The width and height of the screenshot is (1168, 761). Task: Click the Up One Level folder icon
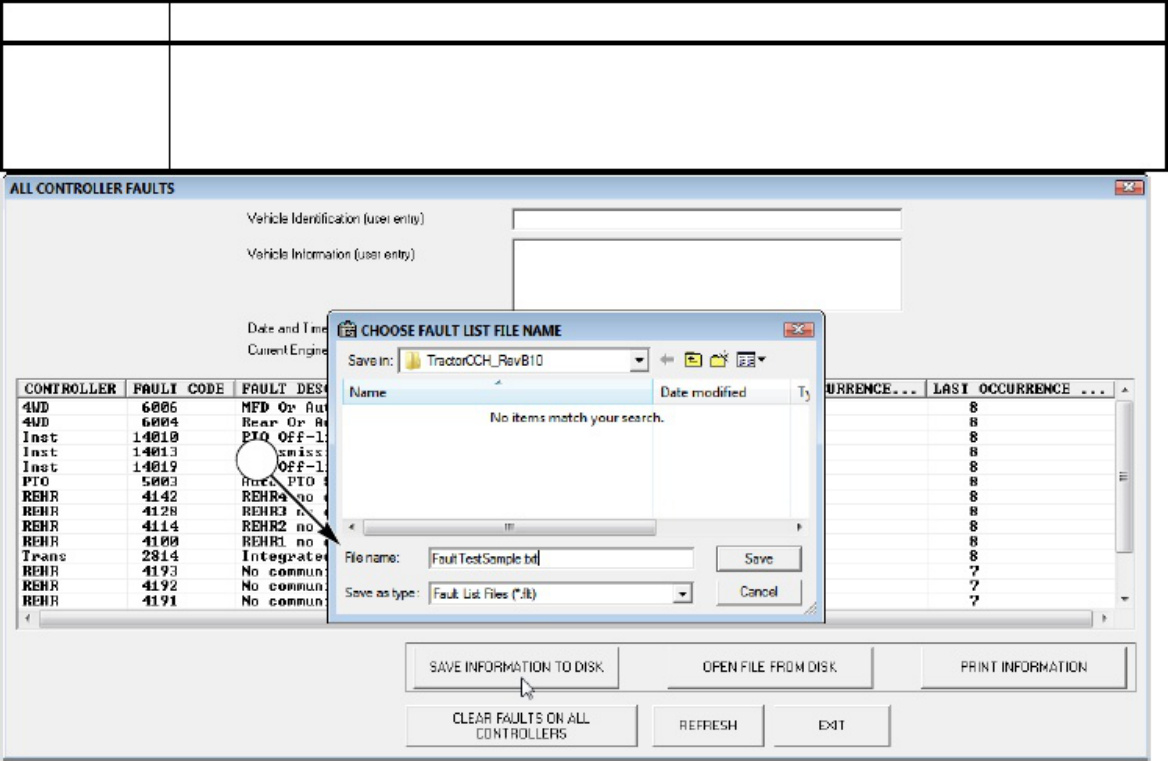click(693, 360)
